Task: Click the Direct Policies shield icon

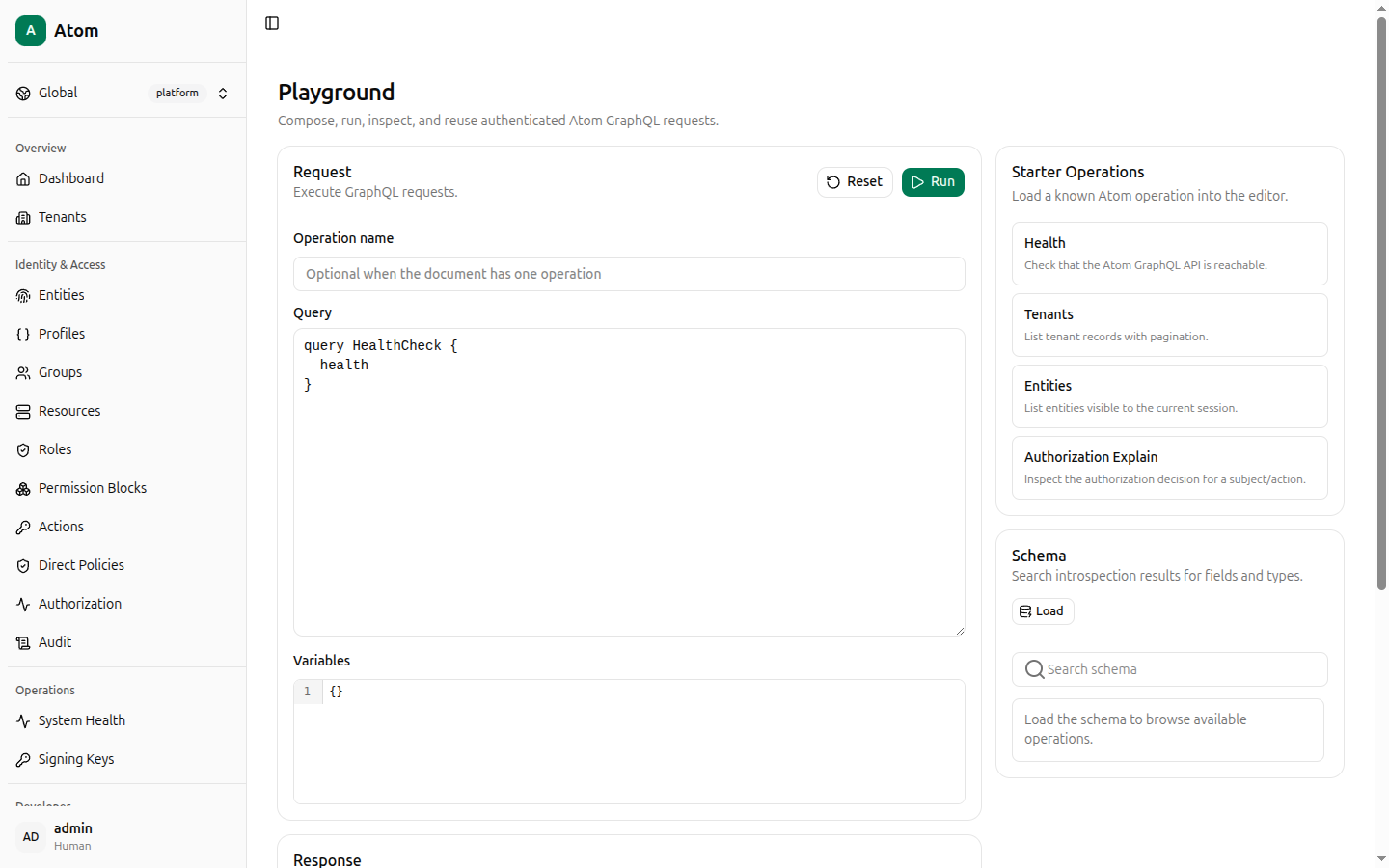Action: coord(23,566)
